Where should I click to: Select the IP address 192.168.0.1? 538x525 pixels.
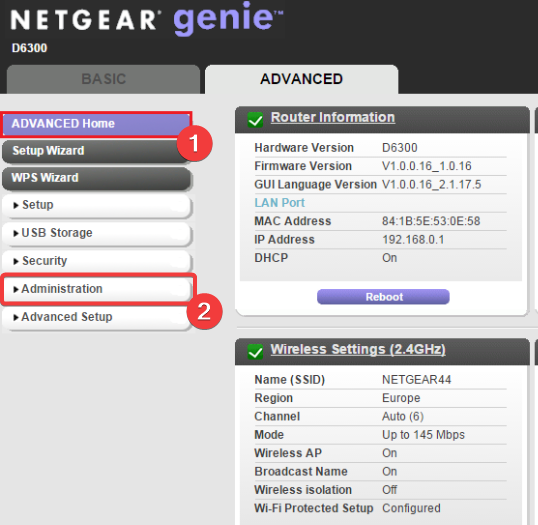413,240
